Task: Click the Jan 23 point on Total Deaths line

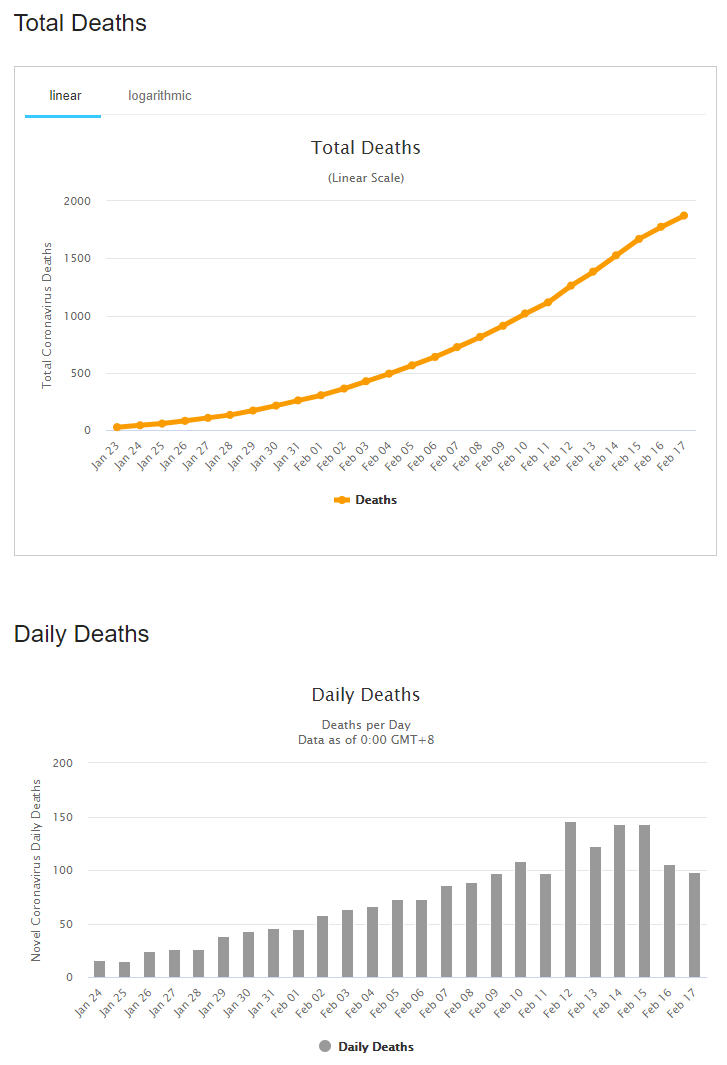Action: [x=117, y=427]
